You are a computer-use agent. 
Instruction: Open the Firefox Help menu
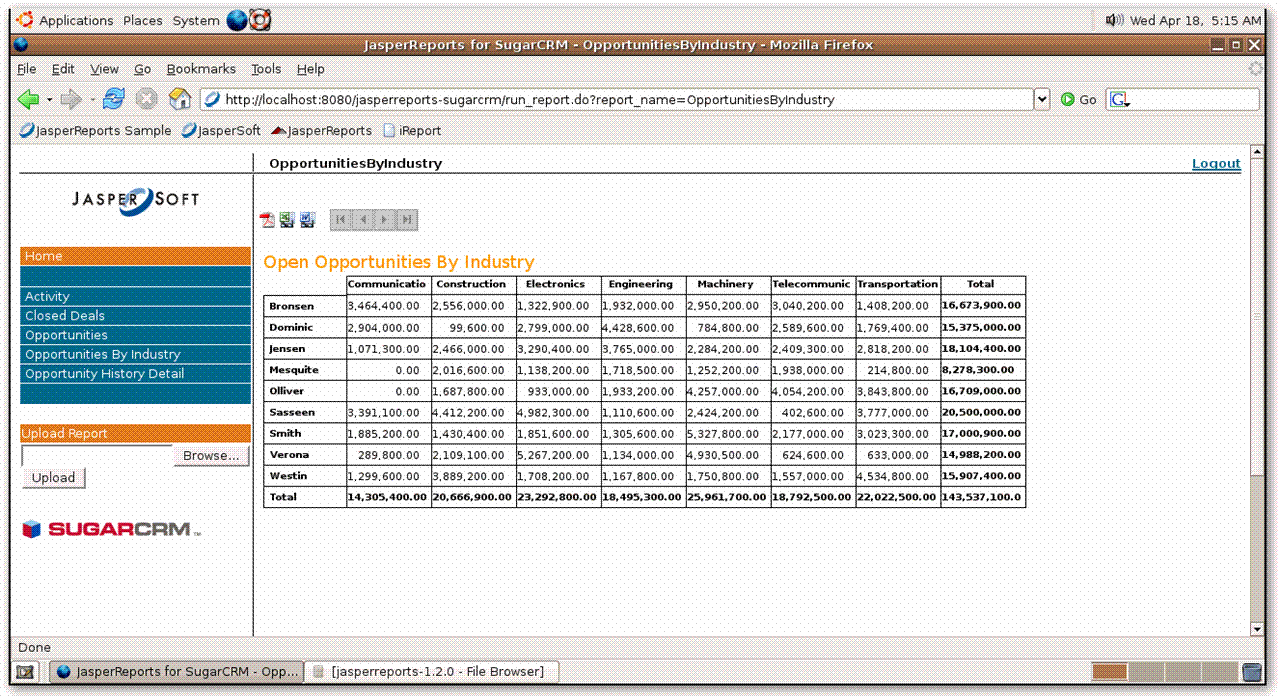pyautogui.click(x=310, y=69)
